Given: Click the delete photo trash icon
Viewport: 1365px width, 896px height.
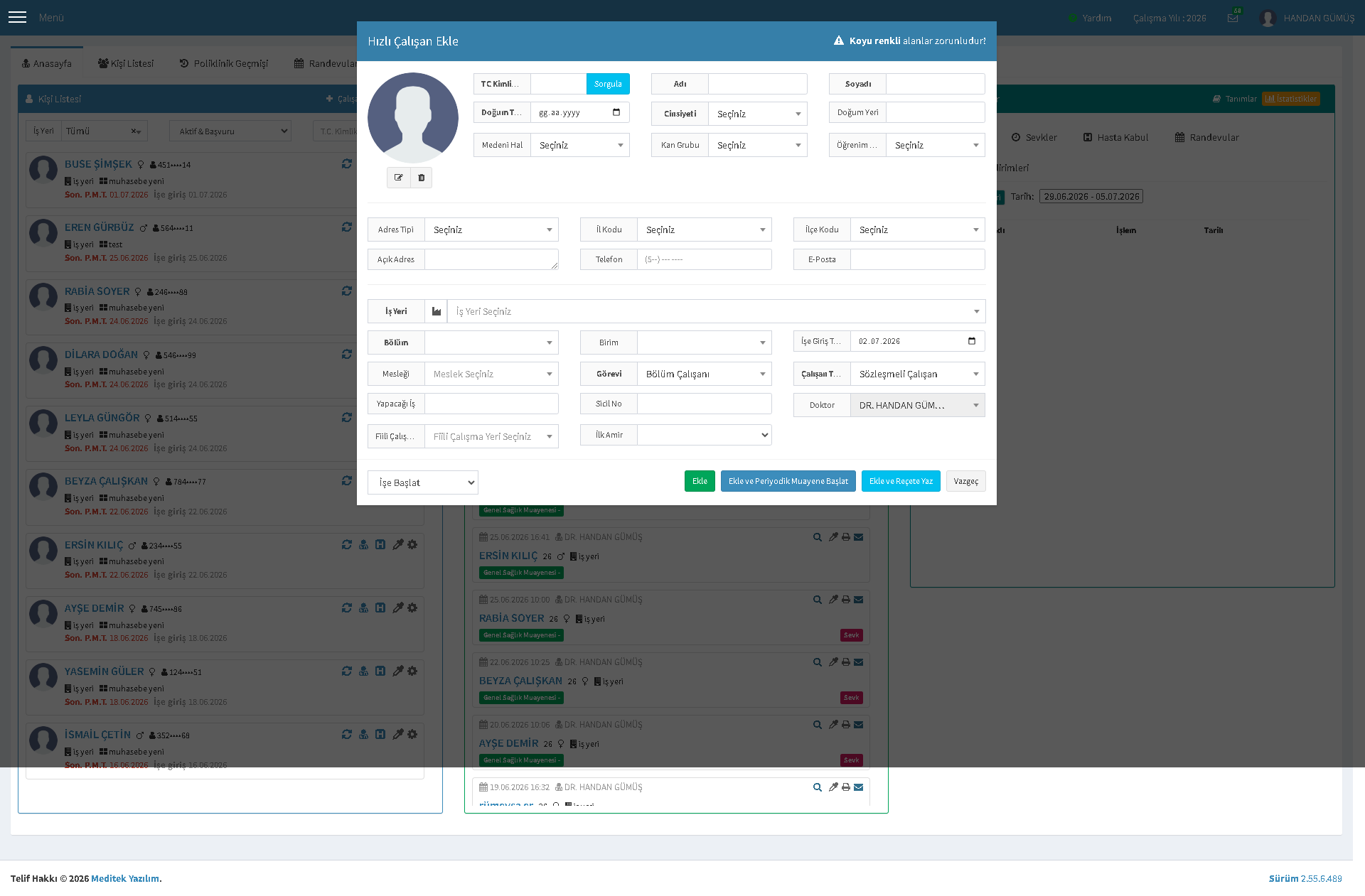Looking at the screenshot, I should pyautogui.click(x=422, y=178).
